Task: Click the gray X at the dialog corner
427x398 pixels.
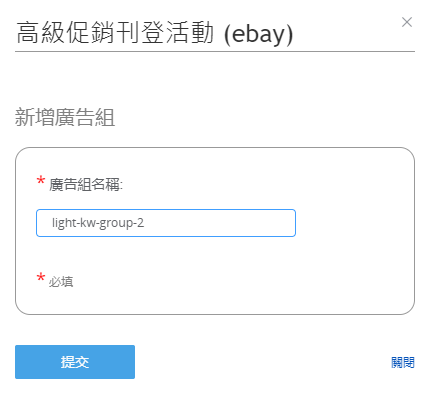Action: [x=407, y=22]
